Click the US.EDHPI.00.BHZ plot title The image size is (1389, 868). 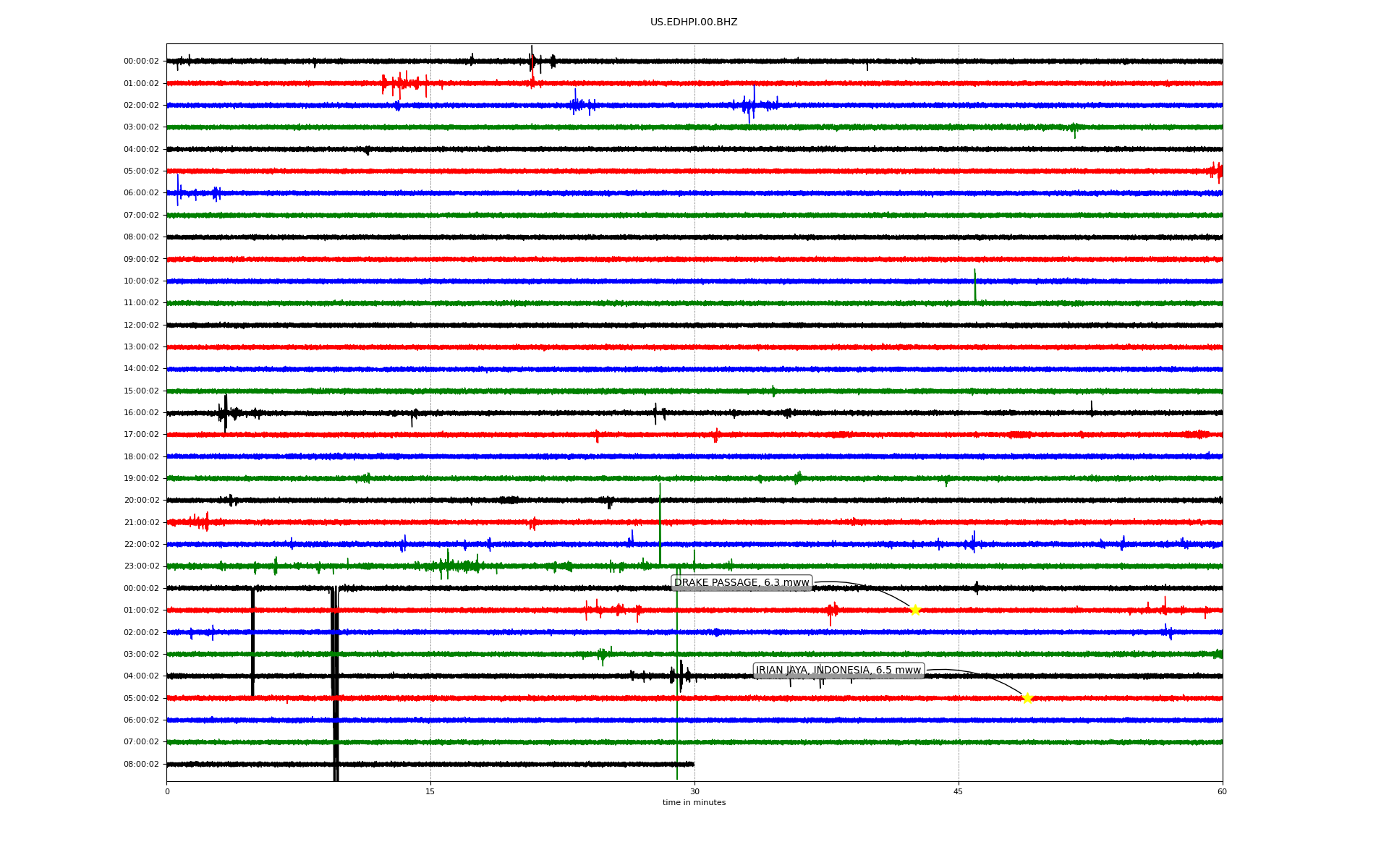pos(694,22)
